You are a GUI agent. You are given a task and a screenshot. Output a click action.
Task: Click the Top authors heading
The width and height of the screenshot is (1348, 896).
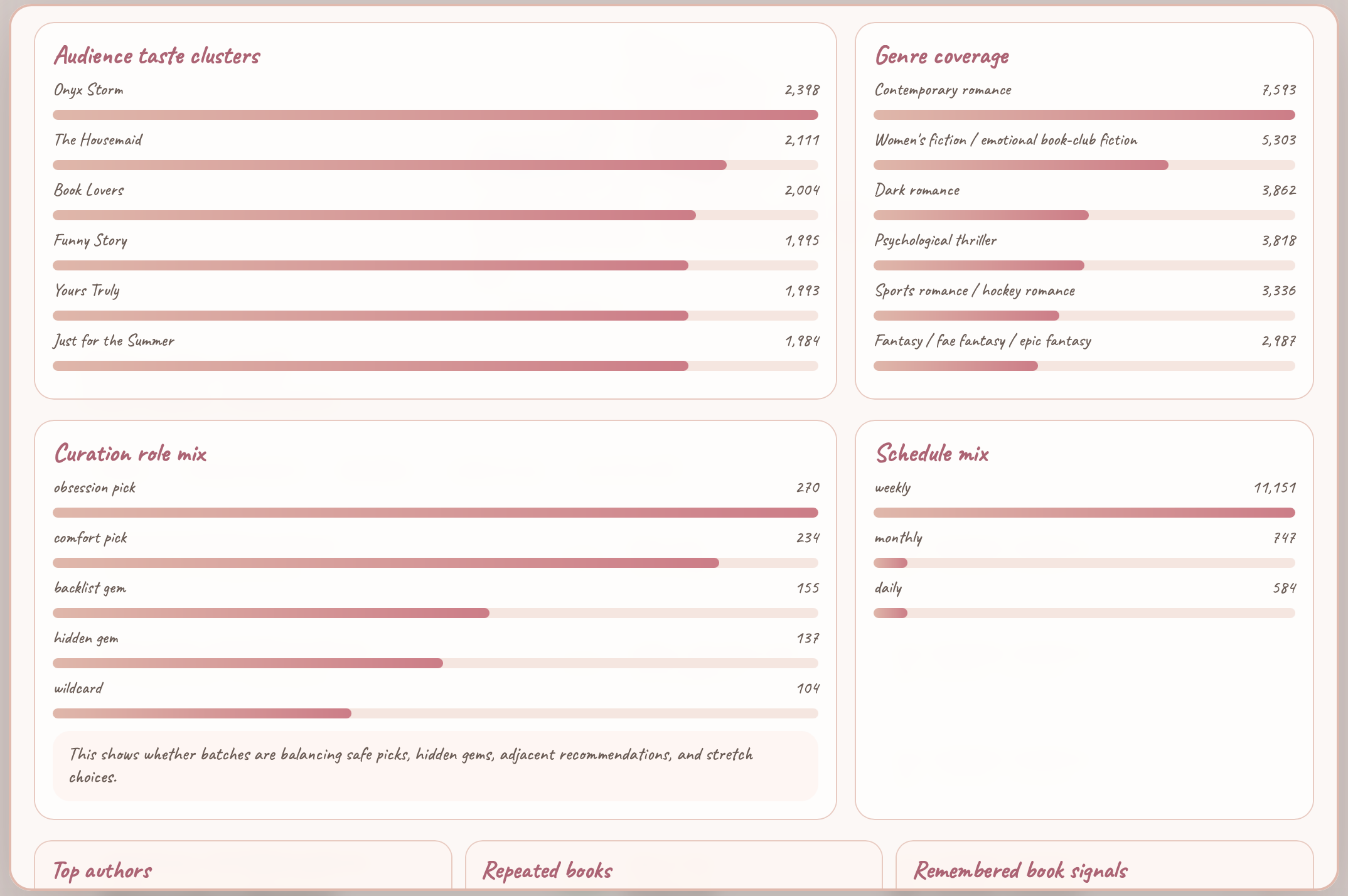coord(102,870)
